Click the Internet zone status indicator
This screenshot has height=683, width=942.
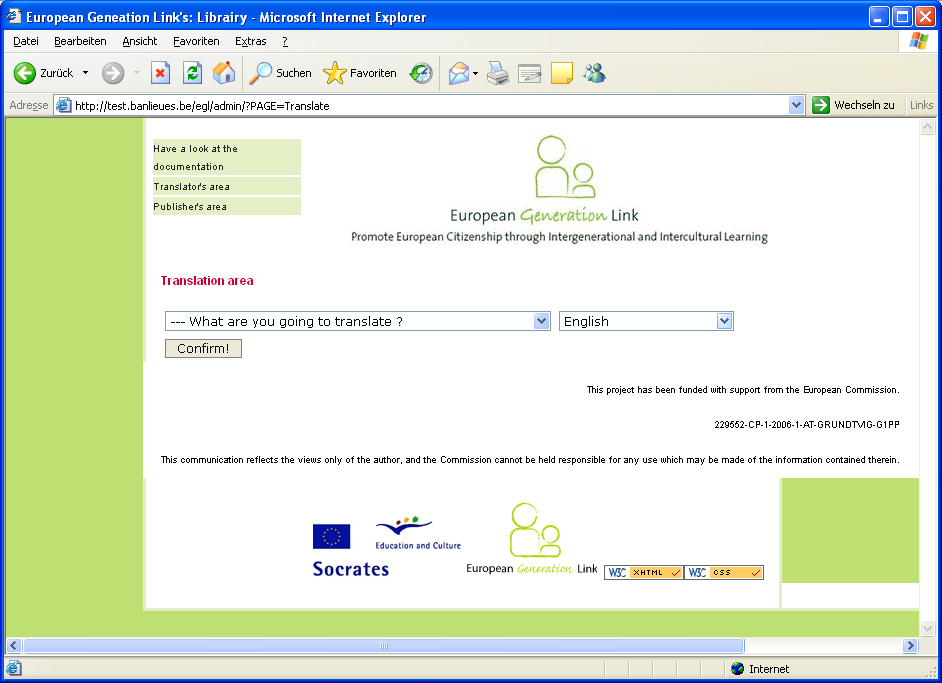[x=760, y=669]
